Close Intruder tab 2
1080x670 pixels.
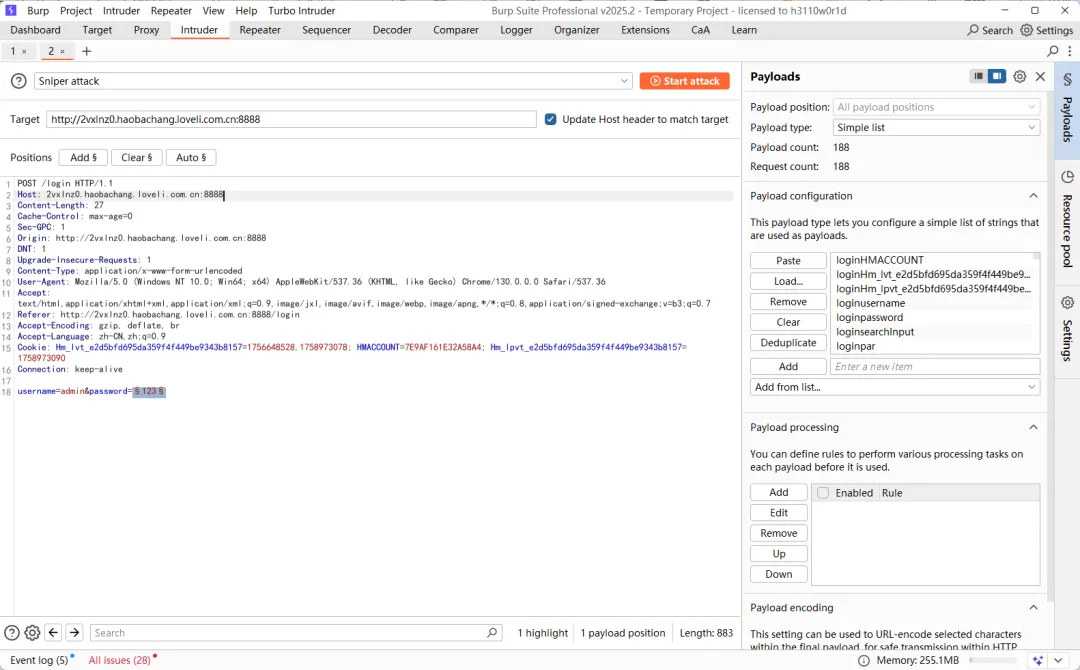click(62, 52)
